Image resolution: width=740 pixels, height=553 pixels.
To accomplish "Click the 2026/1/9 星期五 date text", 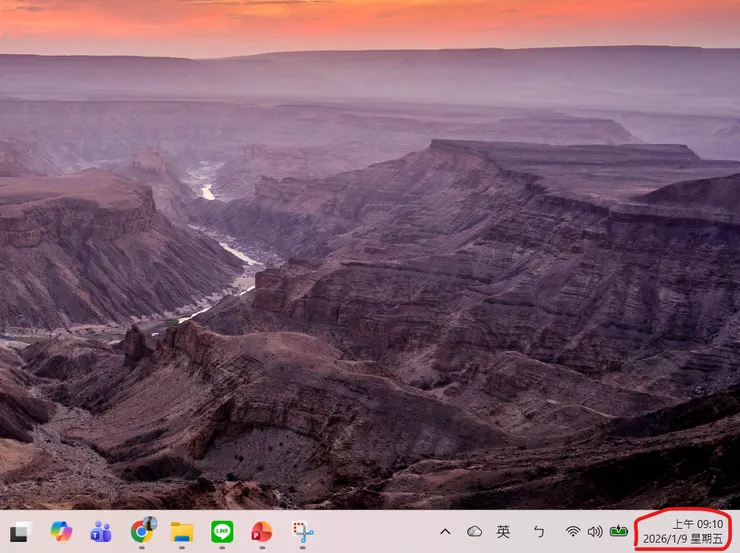I will 684,540.
